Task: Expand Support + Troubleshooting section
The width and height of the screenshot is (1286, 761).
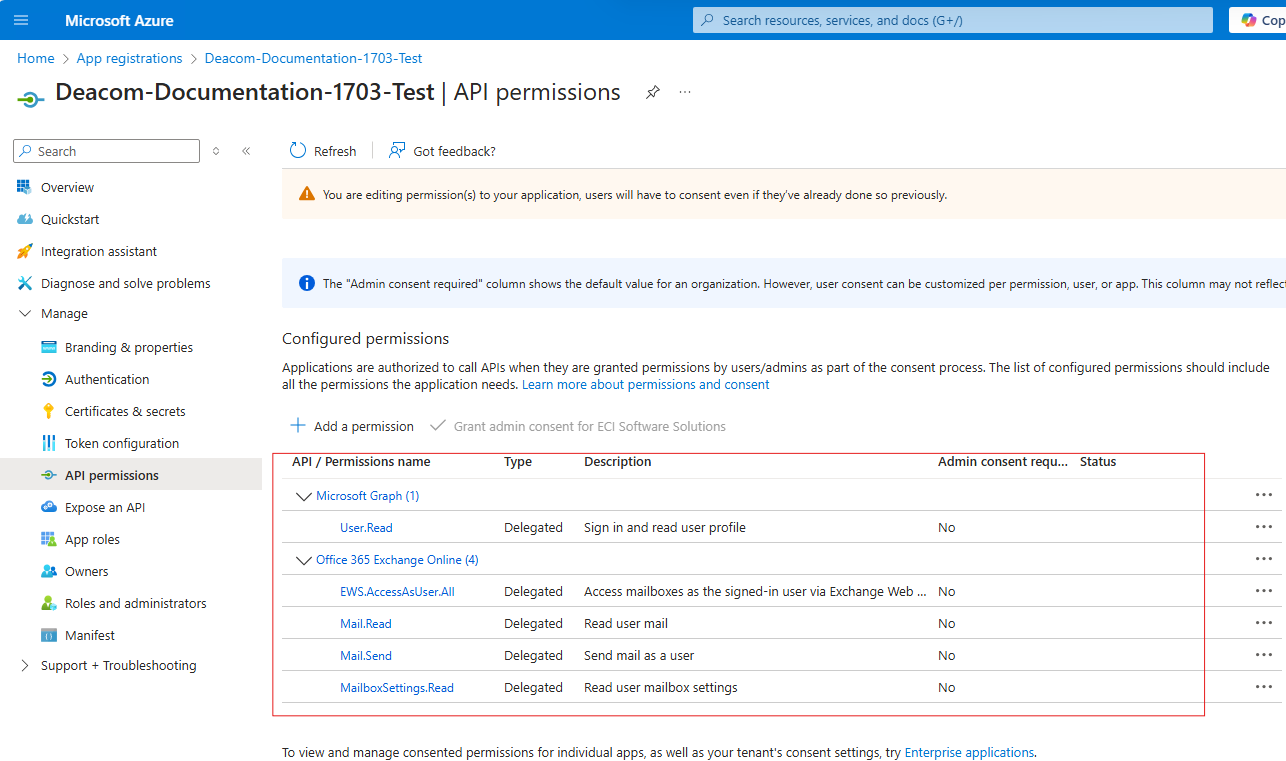Action: [x=25, y=665]
